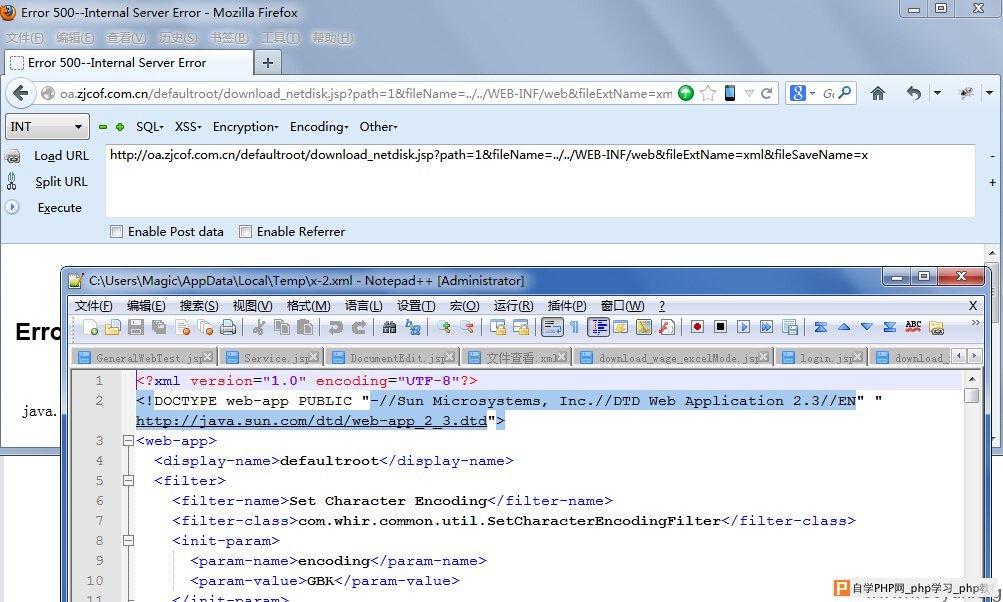The width and height of the screenshot is (1003, 602).
Task: Open Notepad++ 插件(P) menu
Action: pyautogui.click(x=567, y=306)
